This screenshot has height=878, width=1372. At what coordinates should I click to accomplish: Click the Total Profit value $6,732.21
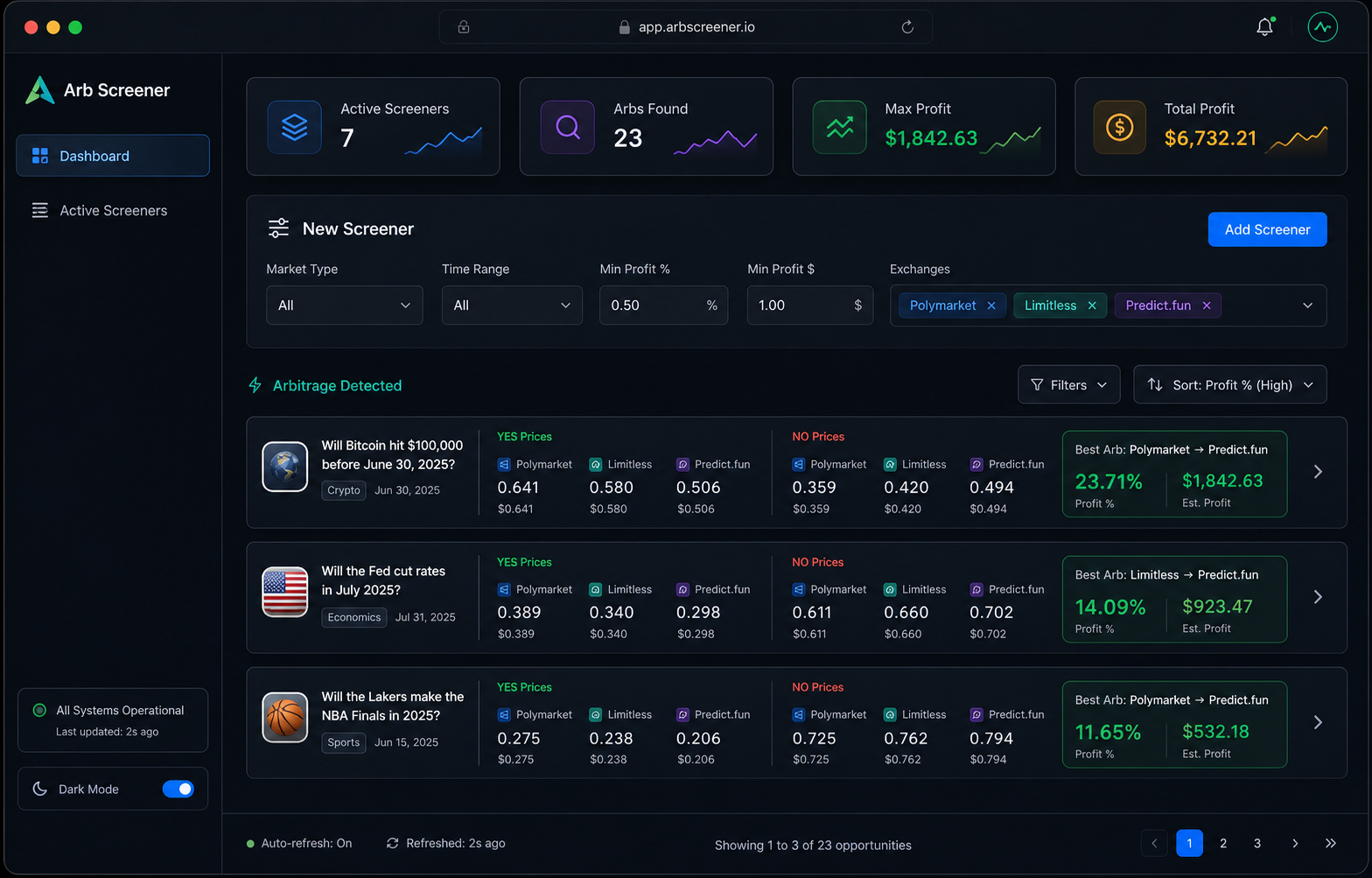click(1210, 138)
